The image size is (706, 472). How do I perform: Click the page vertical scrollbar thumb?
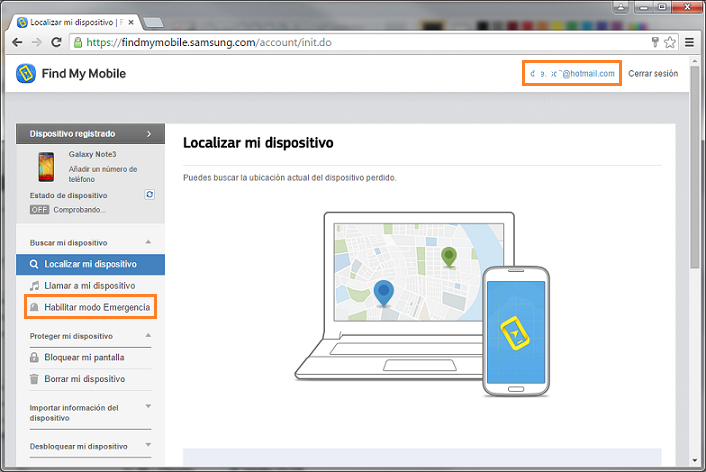695,167
